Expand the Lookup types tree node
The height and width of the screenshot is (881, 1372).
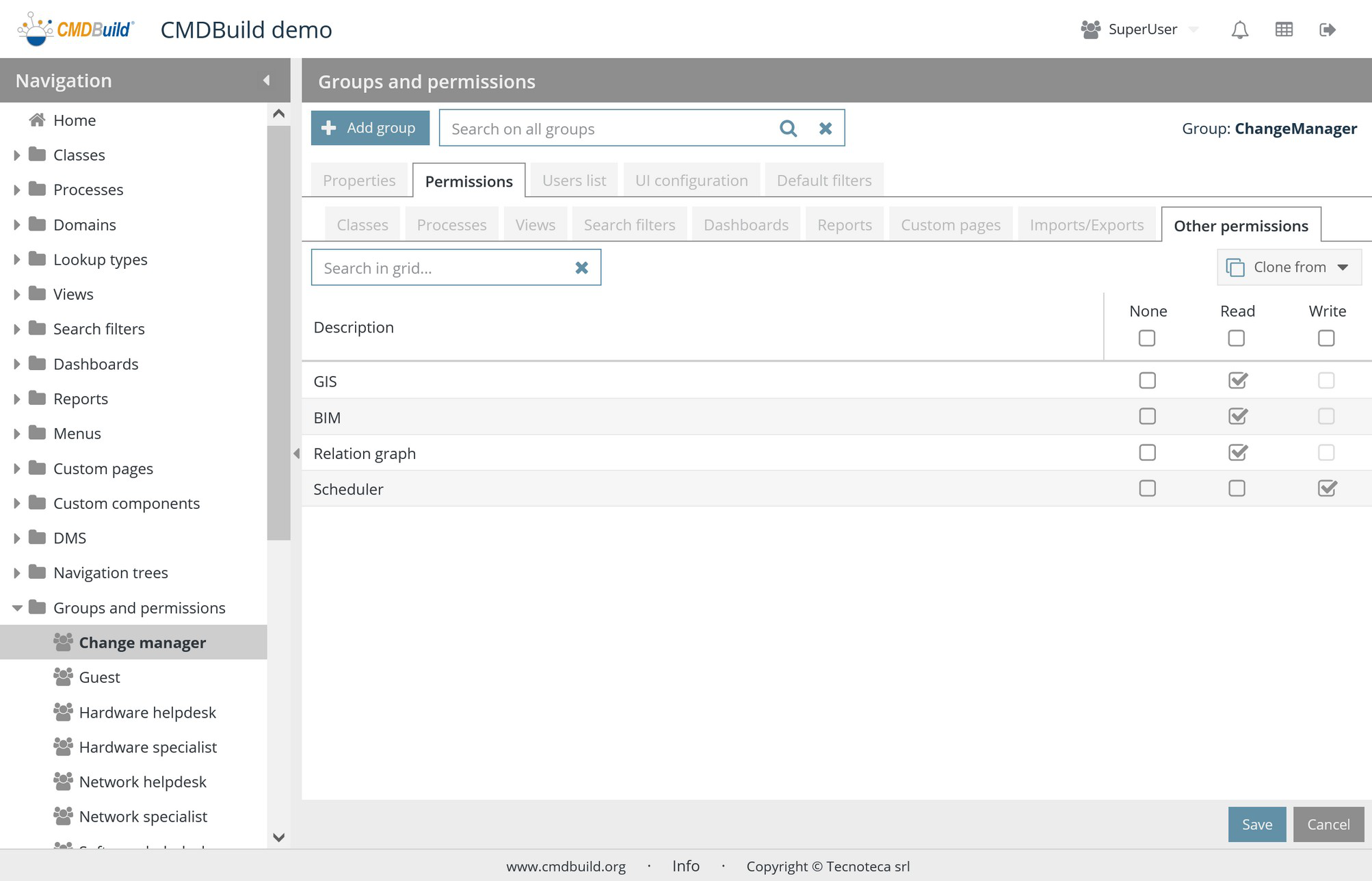click(17, 259)
